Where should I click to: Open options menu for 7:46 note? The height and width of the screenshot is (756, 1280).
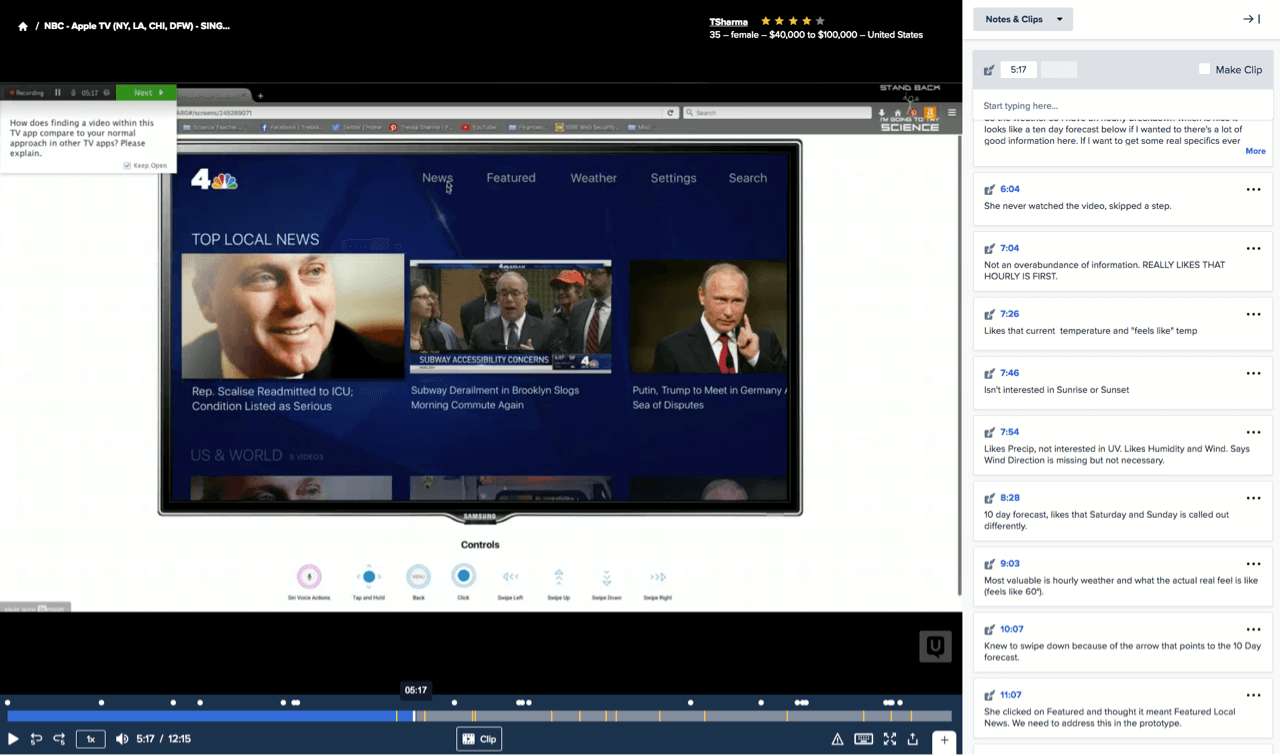point(1253,374)
